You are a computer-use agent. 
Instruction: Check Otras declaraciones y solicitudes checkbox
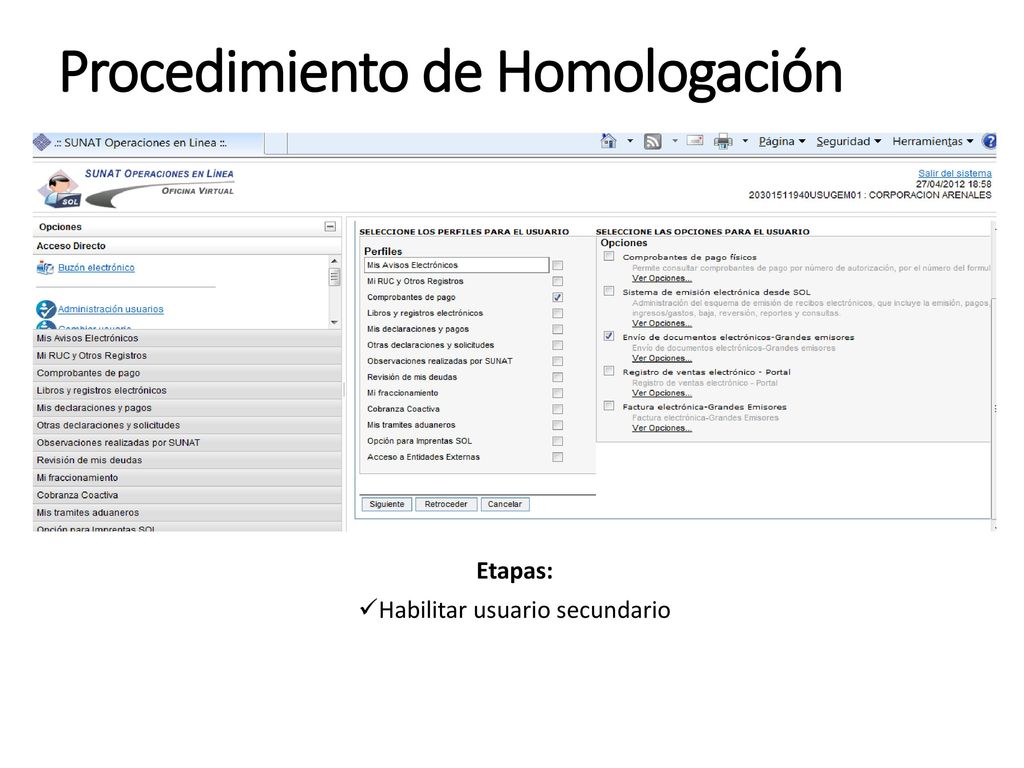click(x=557, y=345)
